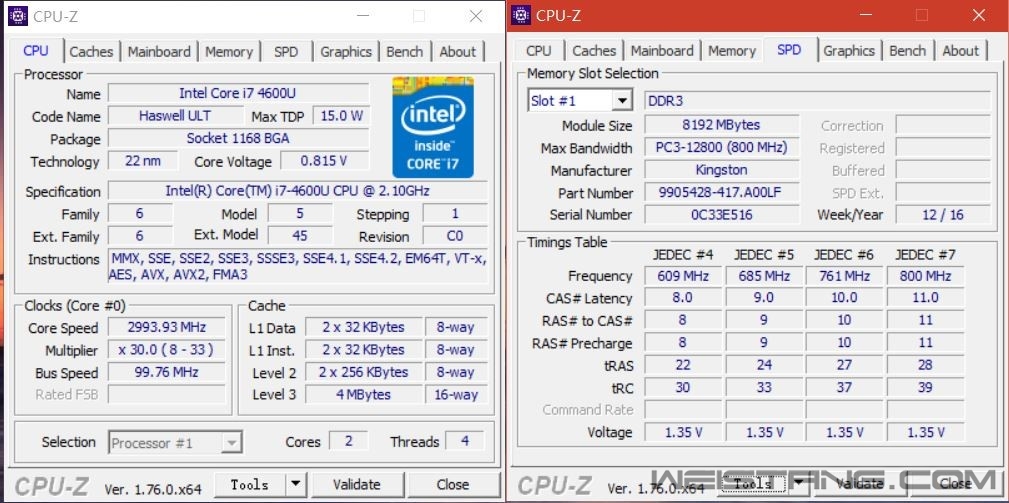Click Core Speed value 2993.93 MHz
This screenshot has height=503, width=1009.
tap(167, 327)
